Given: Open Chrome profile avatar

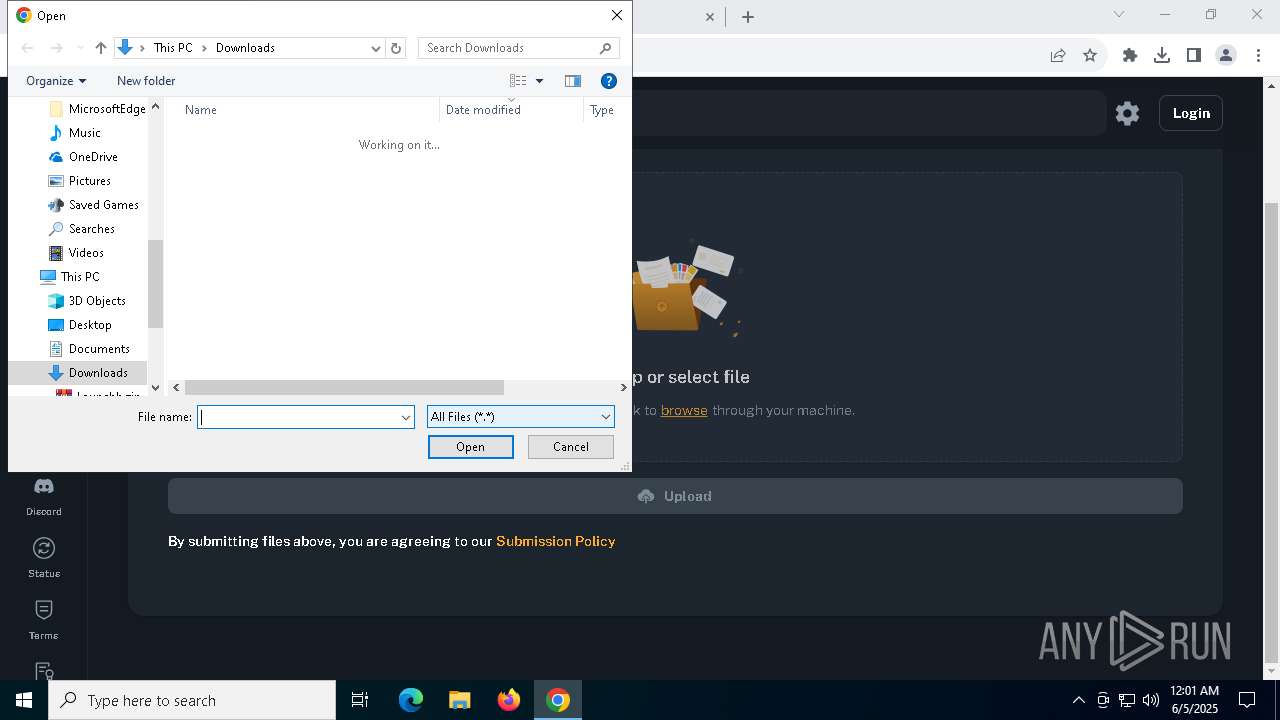Looking at the screenshot, I should point(1226,55).
